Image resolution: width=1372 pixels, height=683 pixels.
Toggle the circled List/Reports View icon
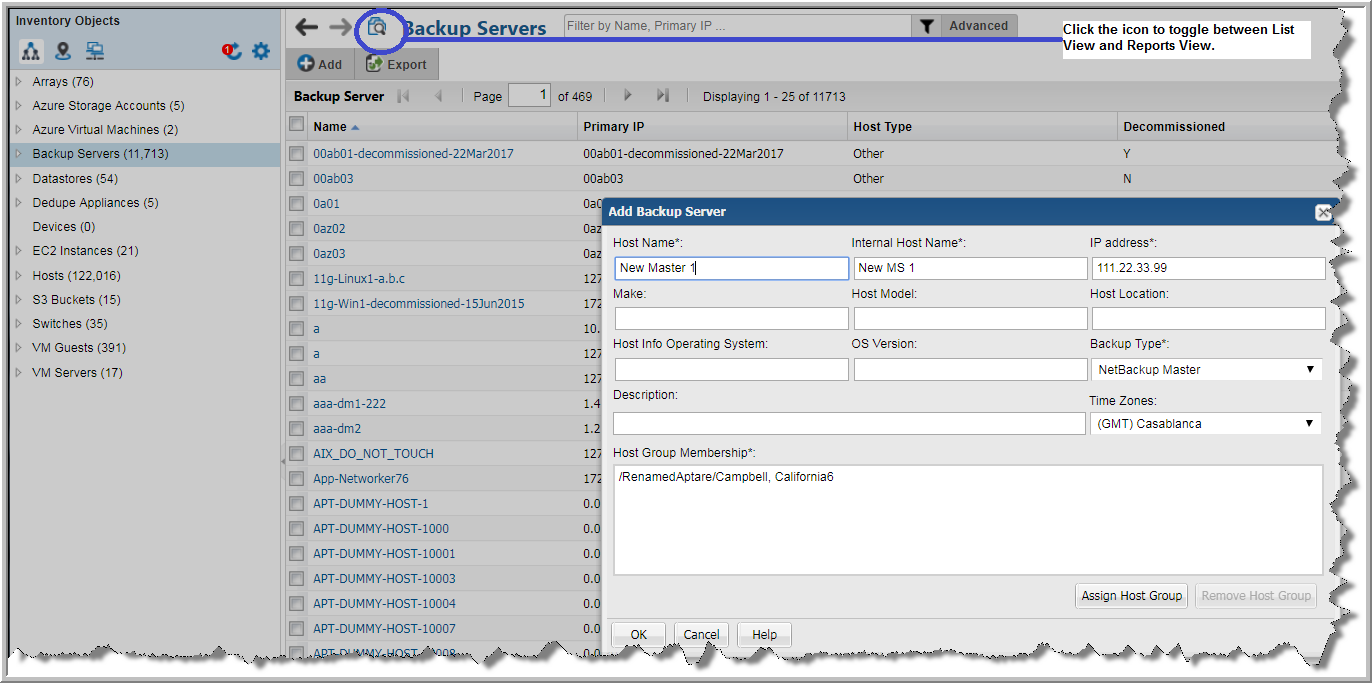378,28
